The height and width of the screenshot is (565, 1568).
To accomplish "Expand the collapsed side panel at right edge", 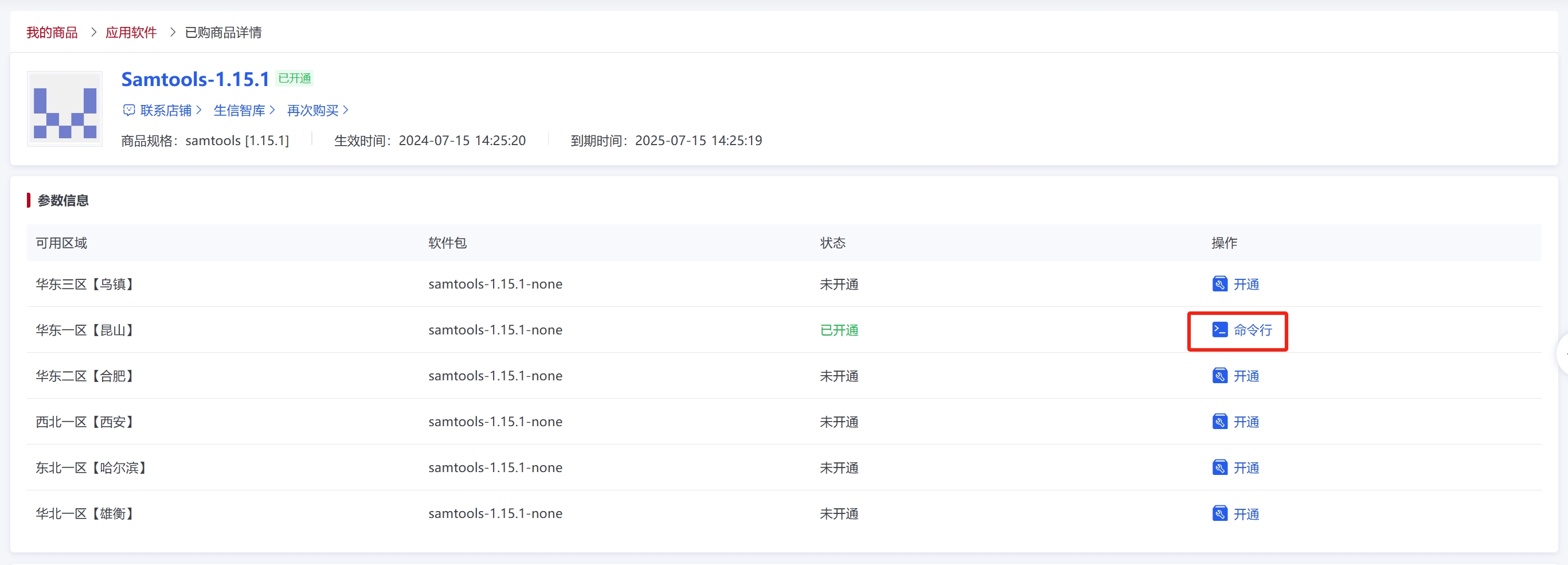I will pyautogui.click(x=1562, y=353).
